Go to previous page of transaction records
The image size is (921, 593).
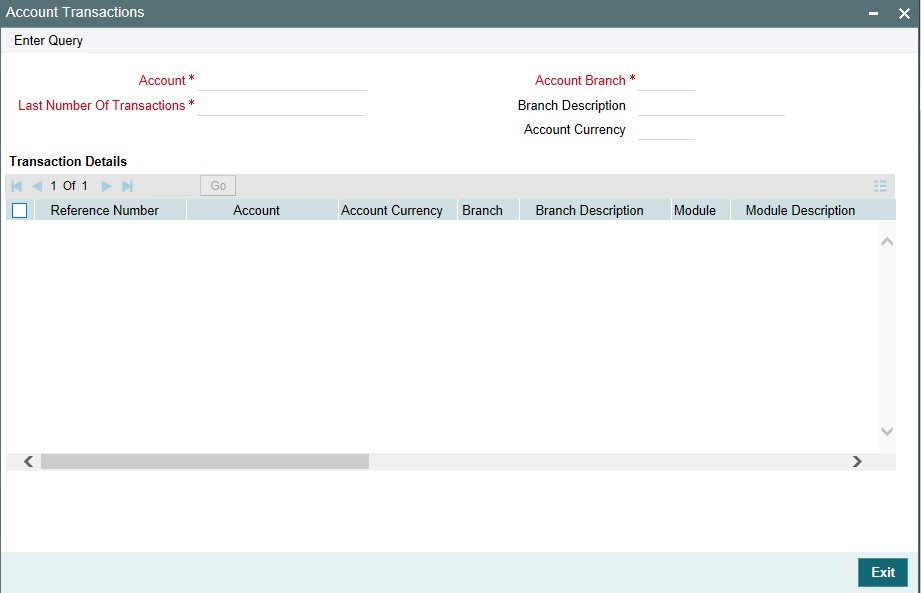(x=37, y=186)
